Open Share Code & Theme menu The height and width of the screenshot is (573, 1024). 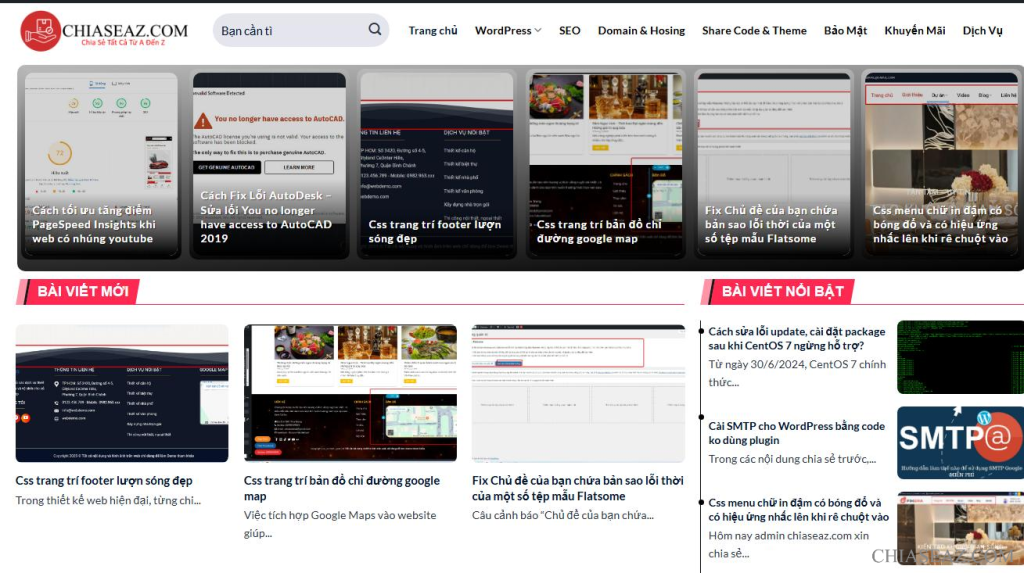coord(754,31)
